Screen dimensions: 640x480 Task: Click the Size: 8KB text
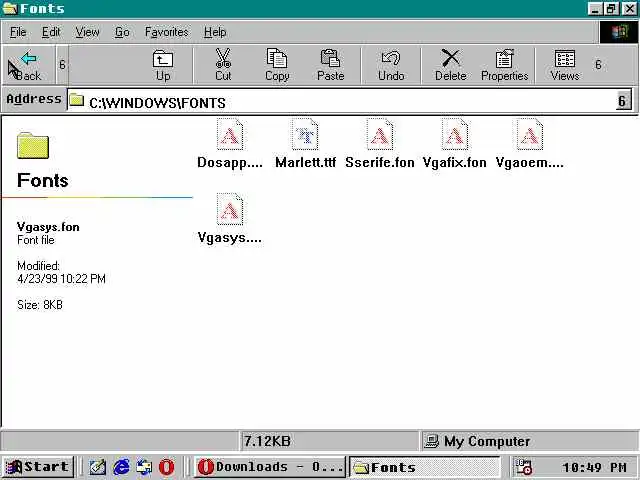(x=40, y=305)
